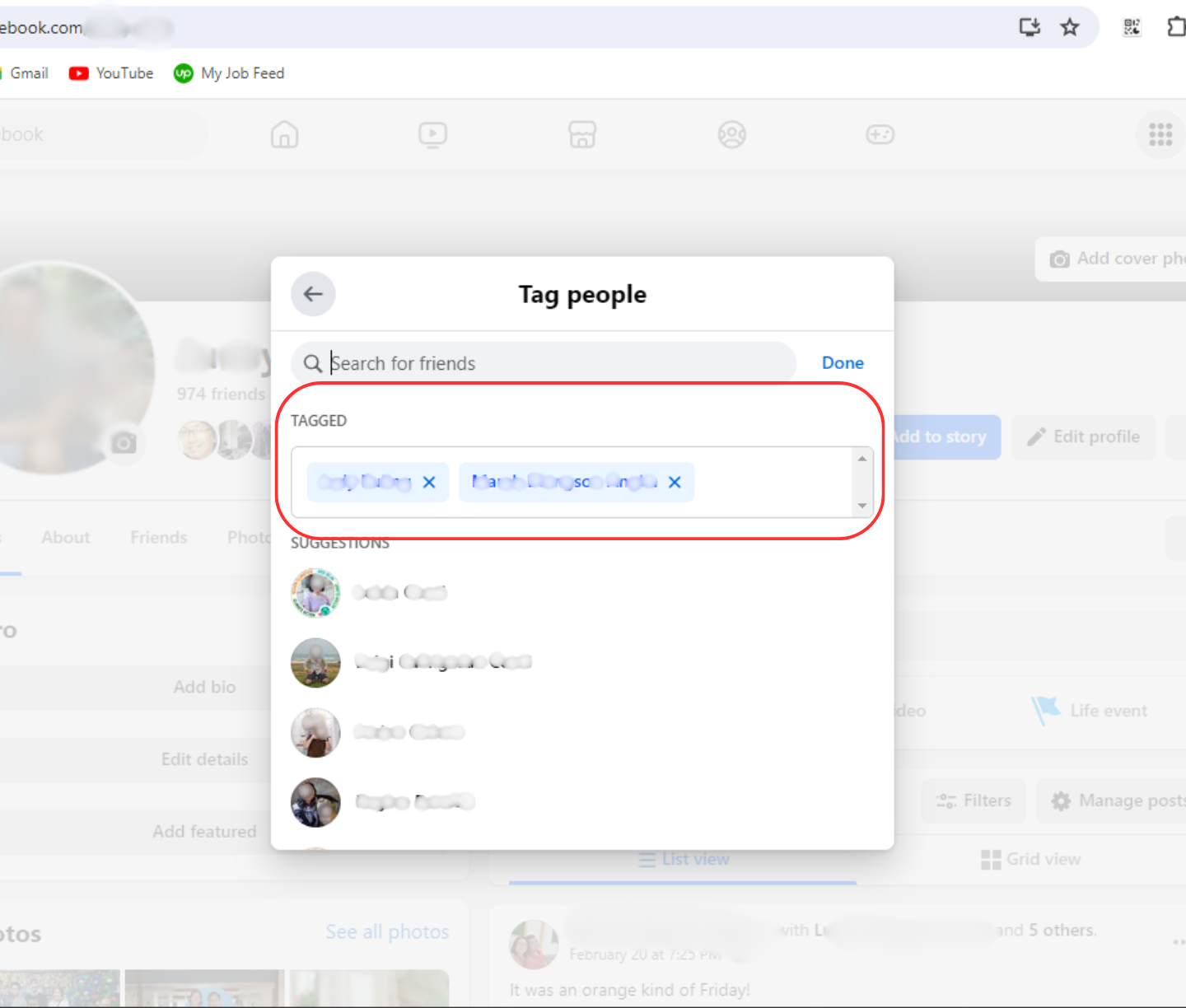Open Manage posts
This screenshot has width=1186, height=1008.
click(x=1111, y=801)
